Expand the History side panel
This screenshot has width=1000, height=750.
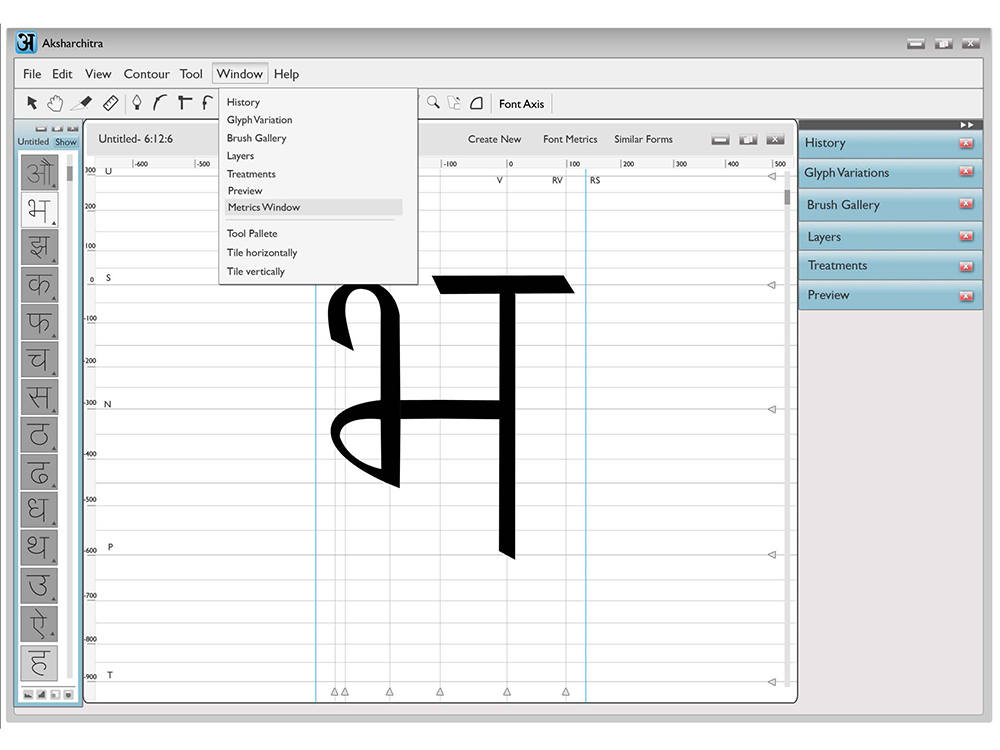(890, 143)
